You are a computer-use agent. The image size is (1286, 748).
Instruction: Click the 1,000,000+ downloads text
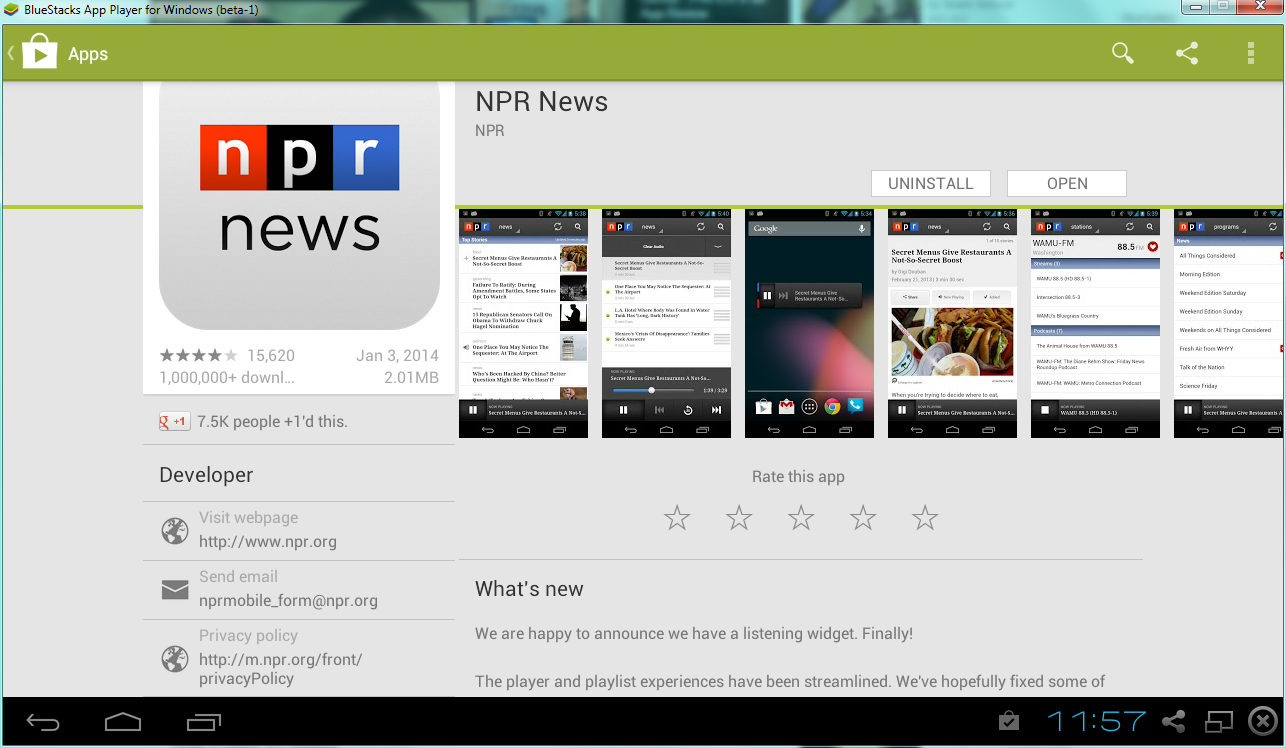point(227,378)
